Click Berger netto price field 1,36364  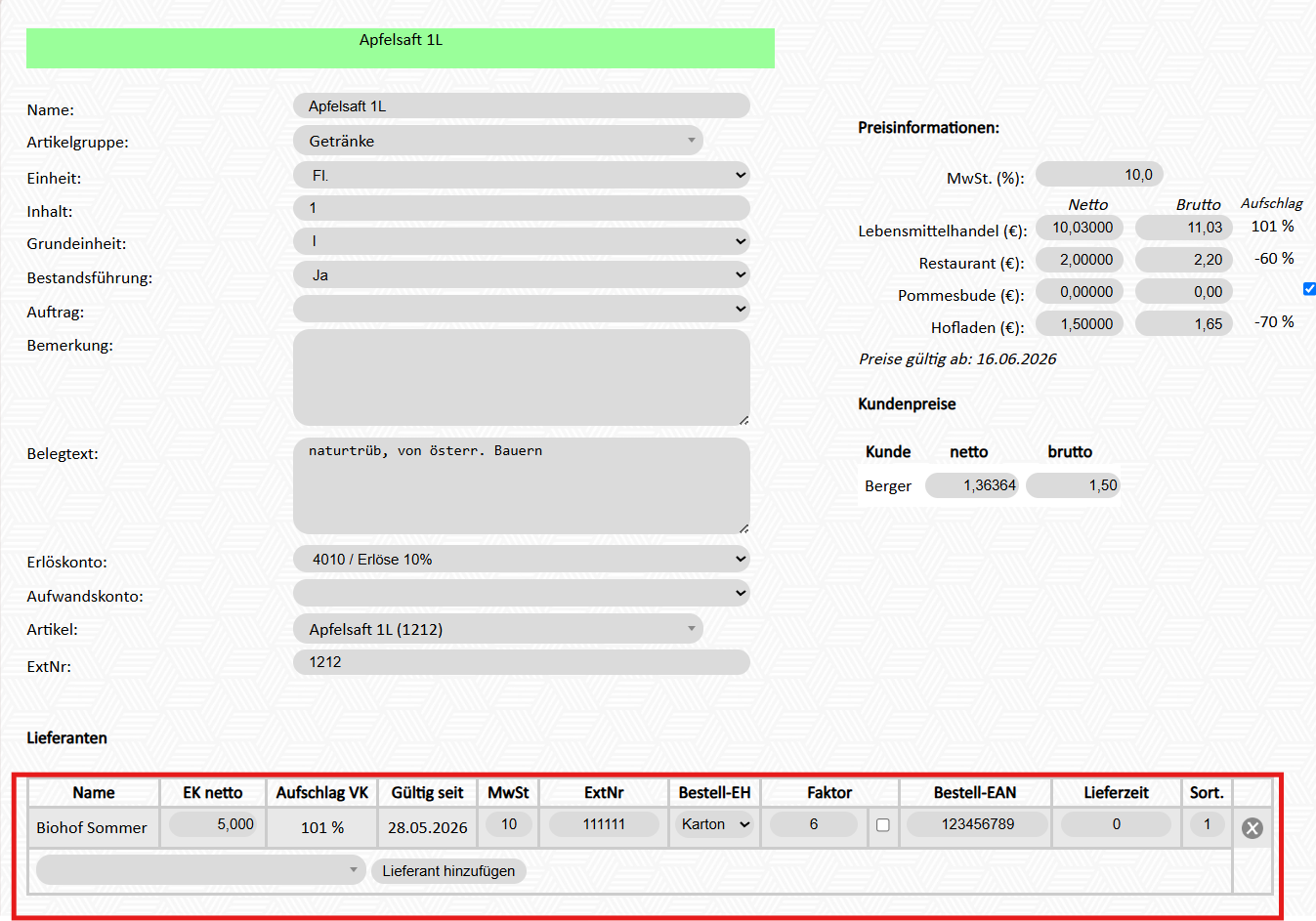[972, 485]
